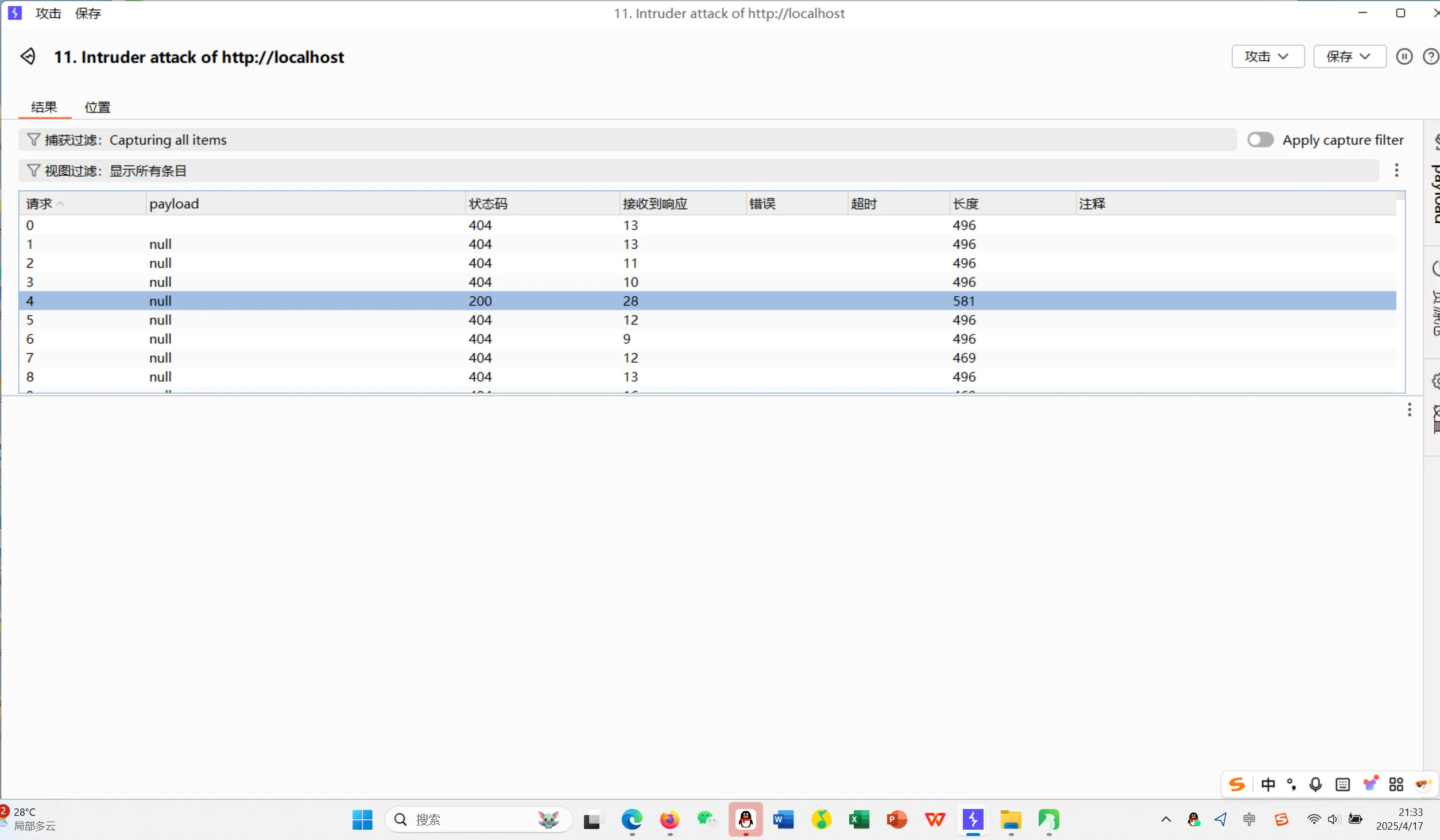Expand the 攻击 dropdown button
1440x840 pixels.
[1268, 56]
